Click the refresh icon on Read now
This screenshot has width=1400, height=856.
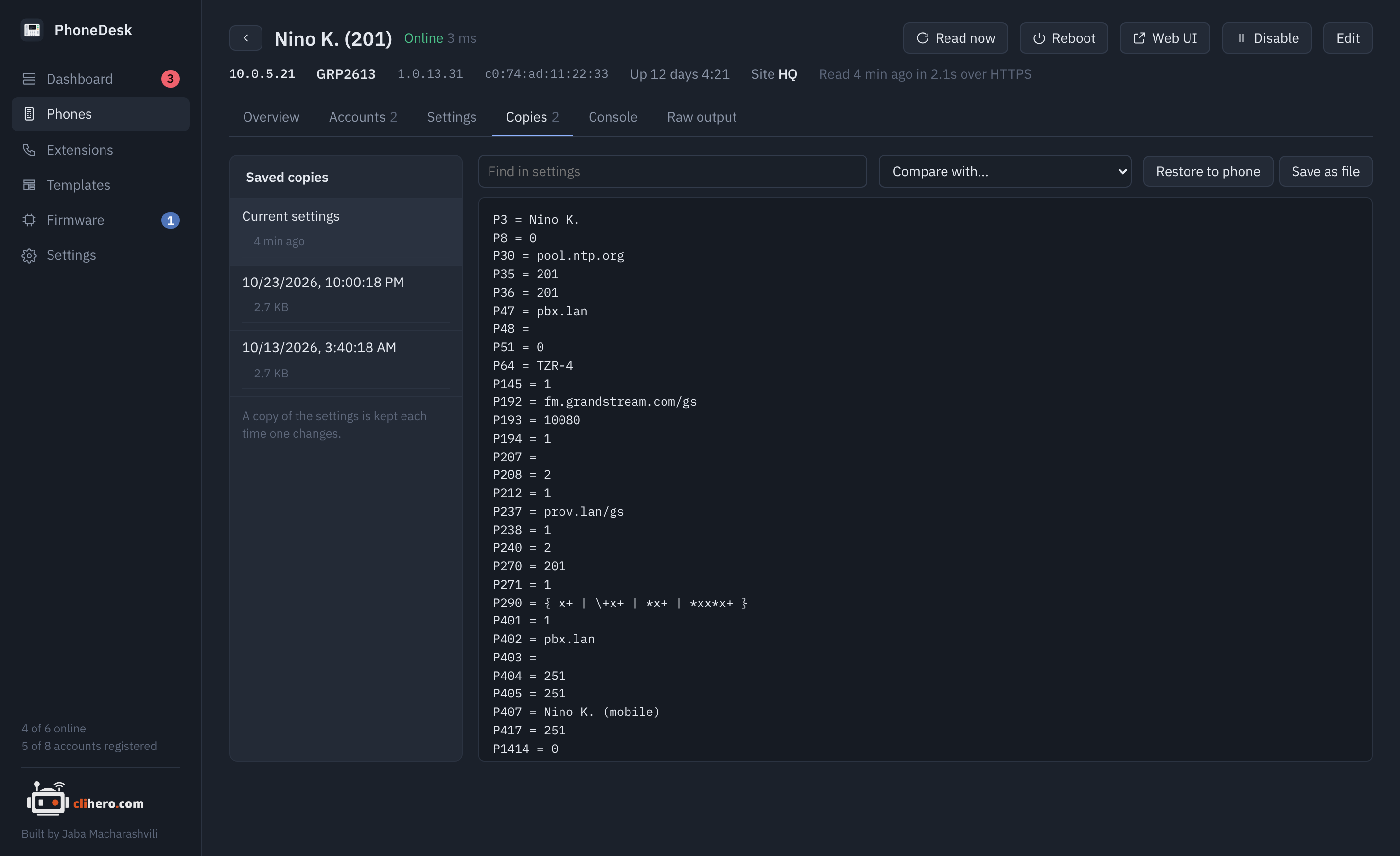[x=922, y=38]
